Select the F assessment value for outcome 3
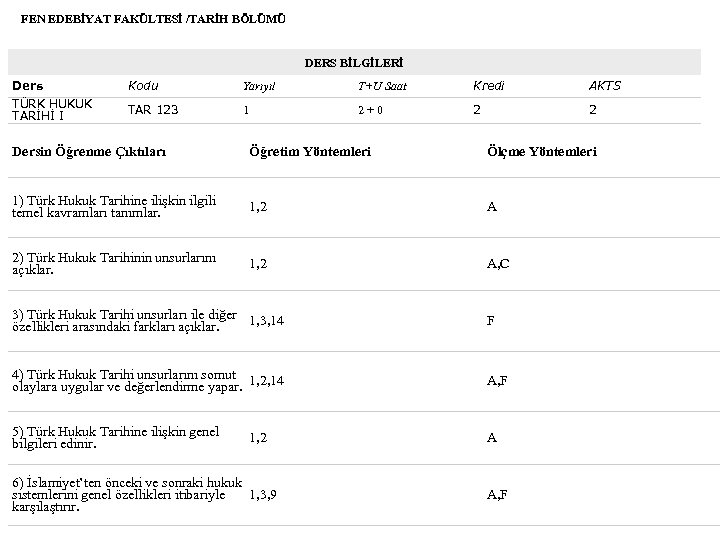Viewport: 720px width, 540px height. (490, 321)
